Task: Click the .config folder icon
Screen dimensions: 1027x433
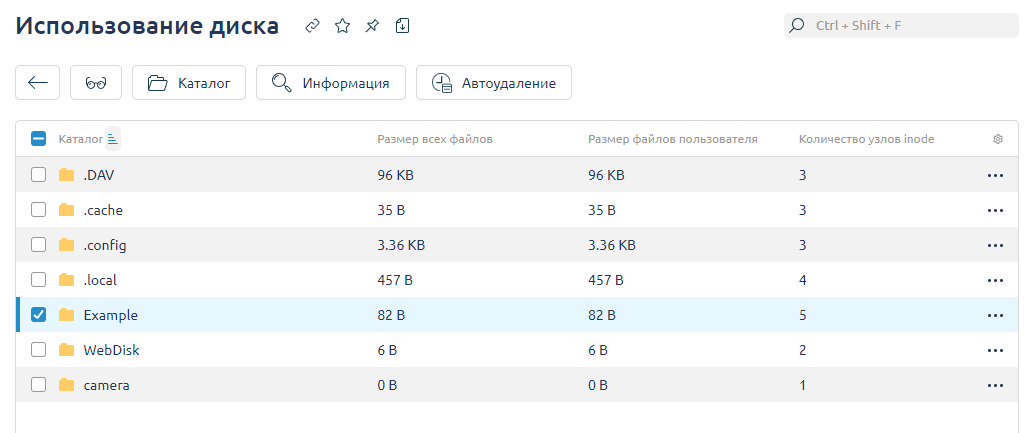Action: (x=66, y=245)
